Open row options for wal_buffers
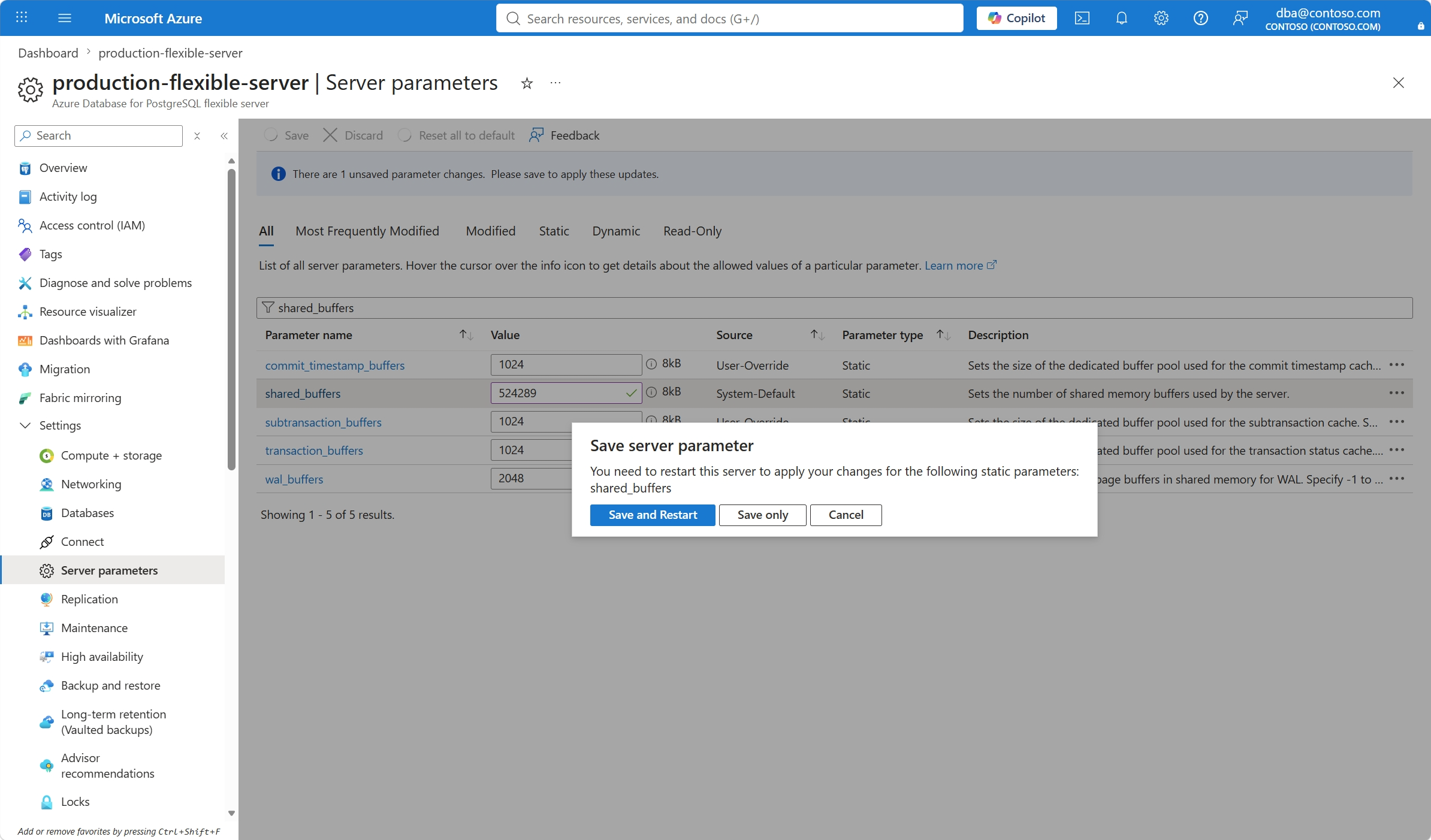The width and height of the screenshot is (1431, 840). pos(1397,479)
